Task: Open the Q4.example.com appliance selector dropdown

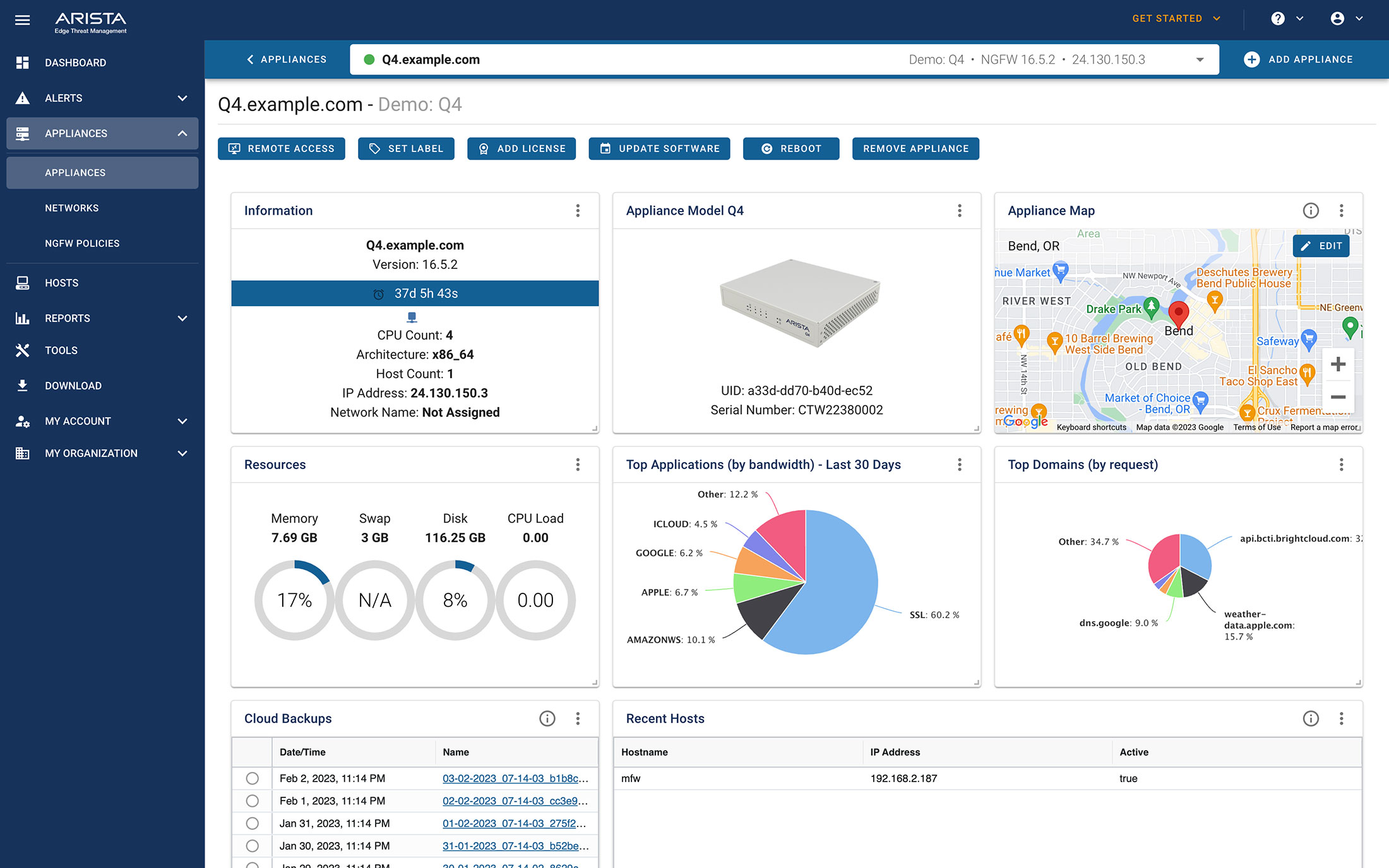Action: pos(1200,59)
